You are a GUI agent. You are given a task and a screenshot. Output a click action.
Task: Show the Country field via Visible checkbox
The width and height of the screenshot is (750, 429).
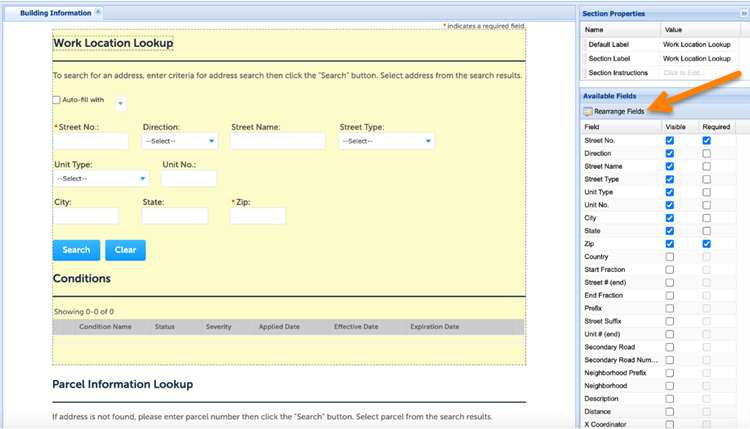point(669,257)
